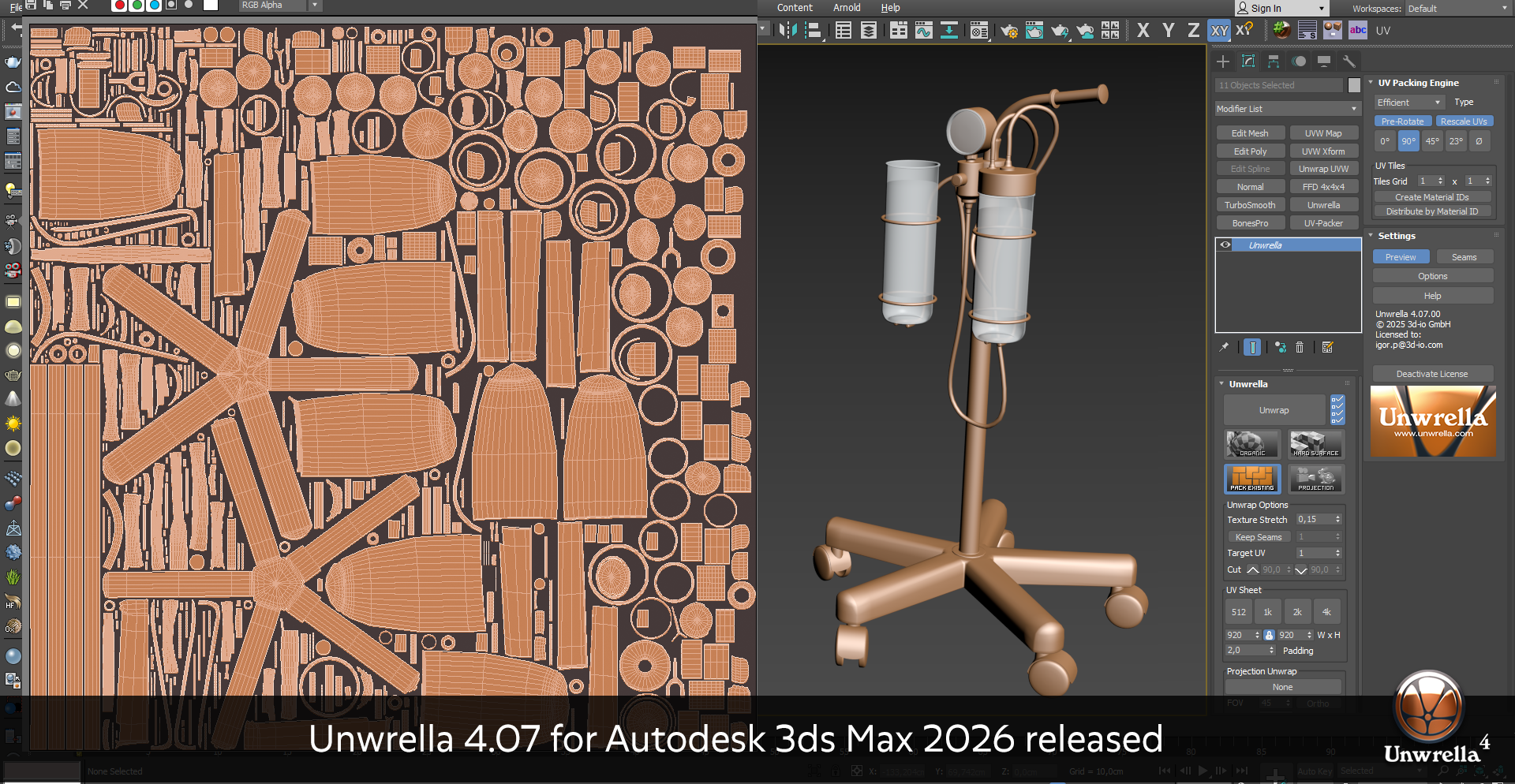This screenshot has width=1515, height=784.
Task: Toggle the XY plane constraint
Action: 1219,31
